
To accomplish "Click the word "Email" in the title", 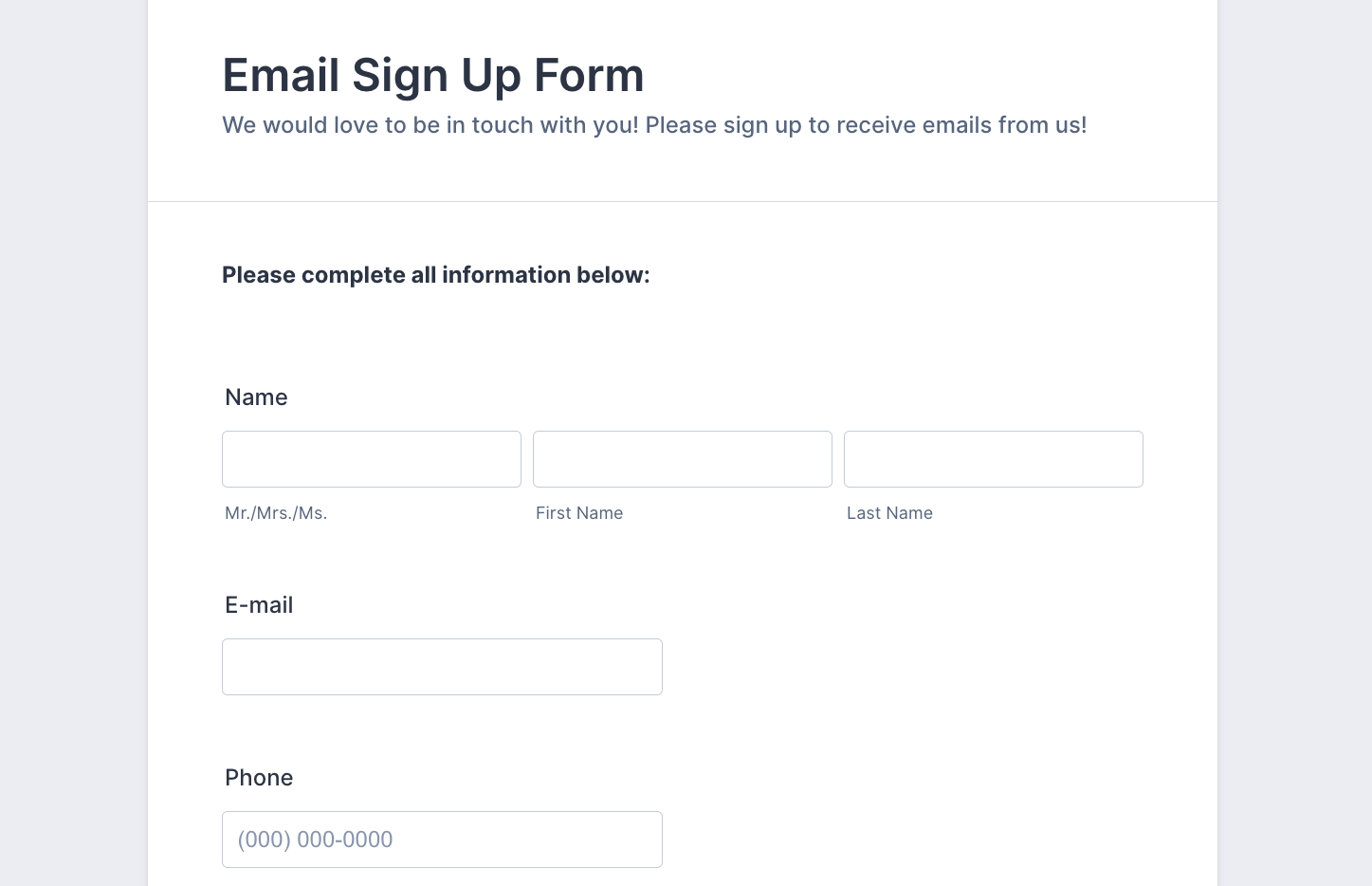I will pyautogui.click(x=281, y=76).
